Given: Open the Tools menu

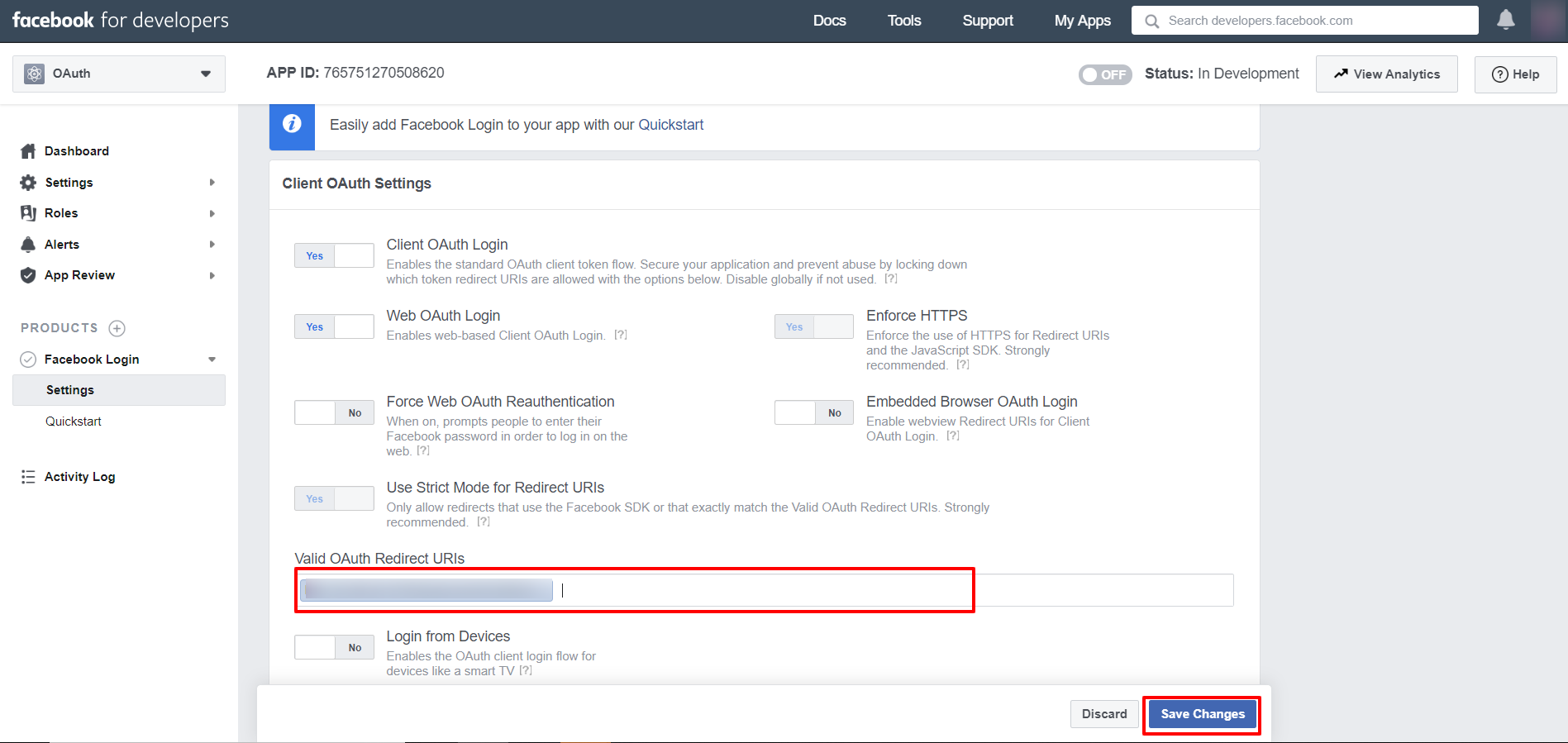Looking at the screenshot, I should 904,21.
